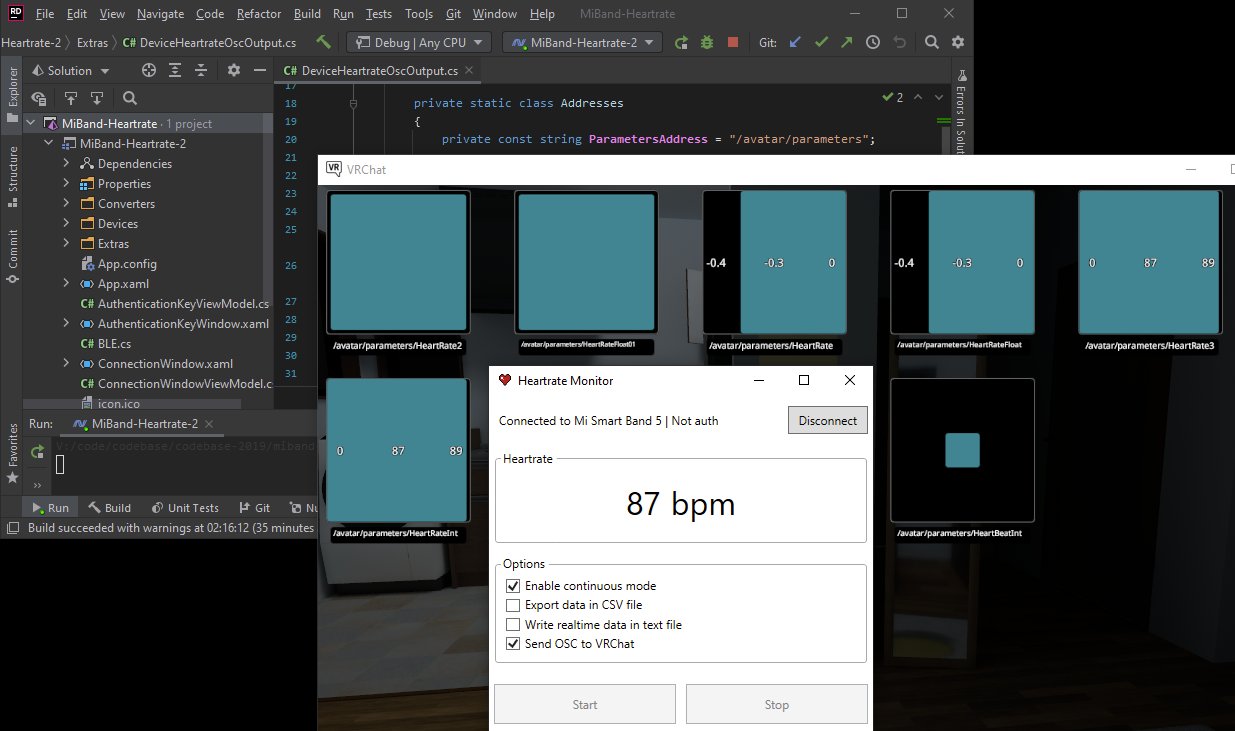Click the Git commit checkmark icon
The height and width of the screenshot is (731, 1235).
pyautogui.click(x=821, y=43)
